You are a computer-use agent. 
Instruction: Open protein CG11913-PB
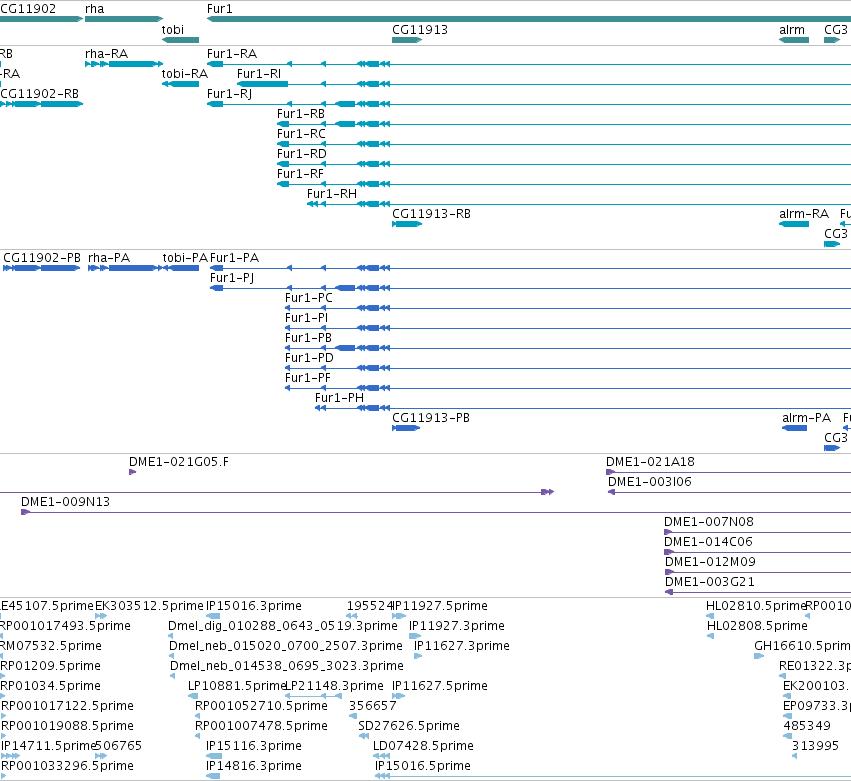pyautogui.click(x=431, y=418)
